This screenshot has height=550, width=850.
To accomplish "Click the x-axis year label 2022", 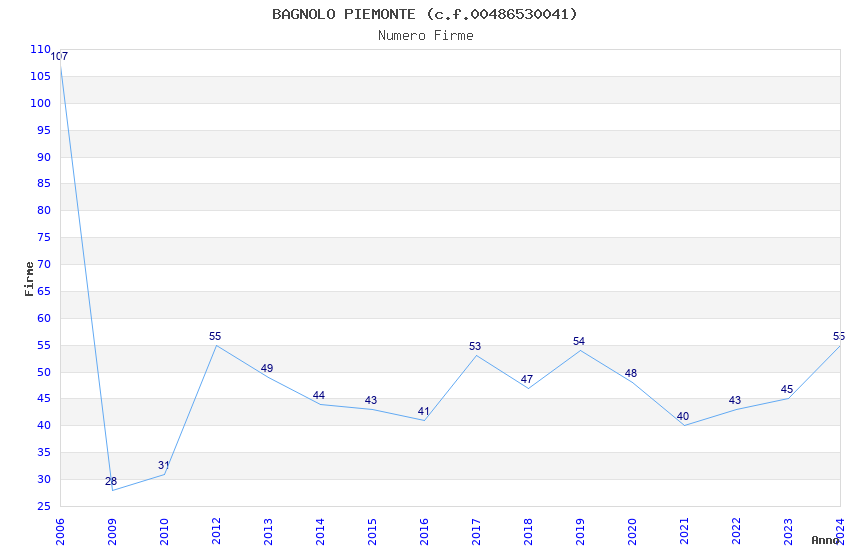I will click(736, 532).
